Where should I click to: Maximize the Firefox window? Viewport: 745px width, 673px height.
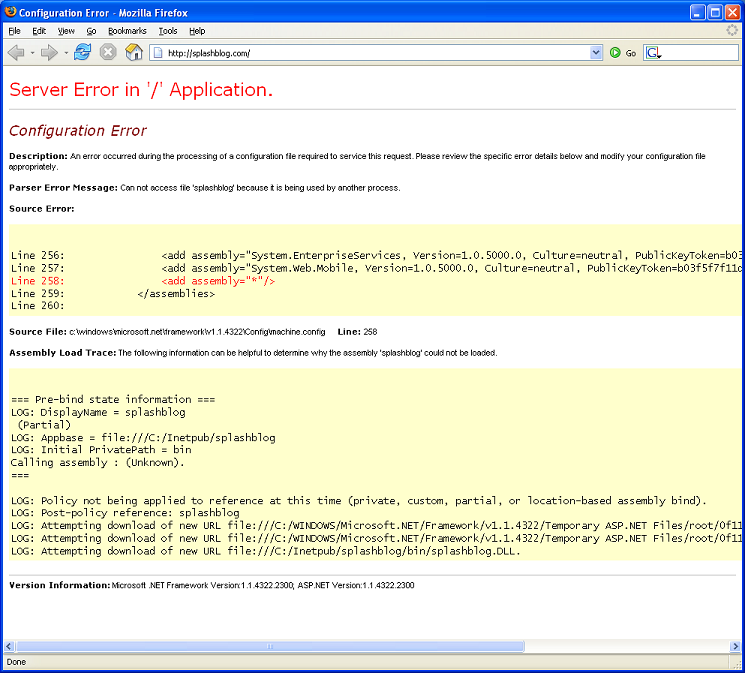715,12
